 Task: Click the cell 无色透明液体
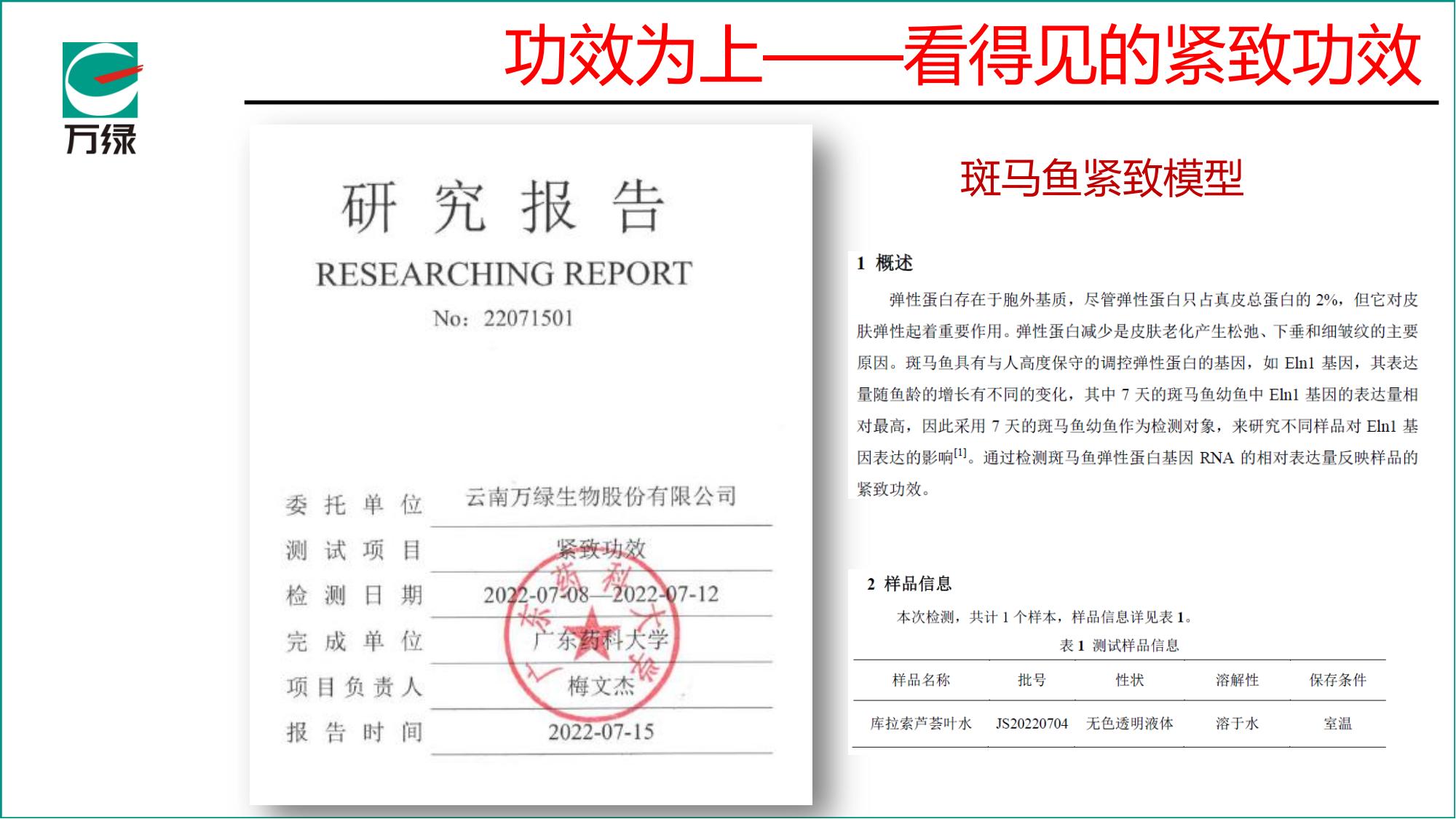1130,724
